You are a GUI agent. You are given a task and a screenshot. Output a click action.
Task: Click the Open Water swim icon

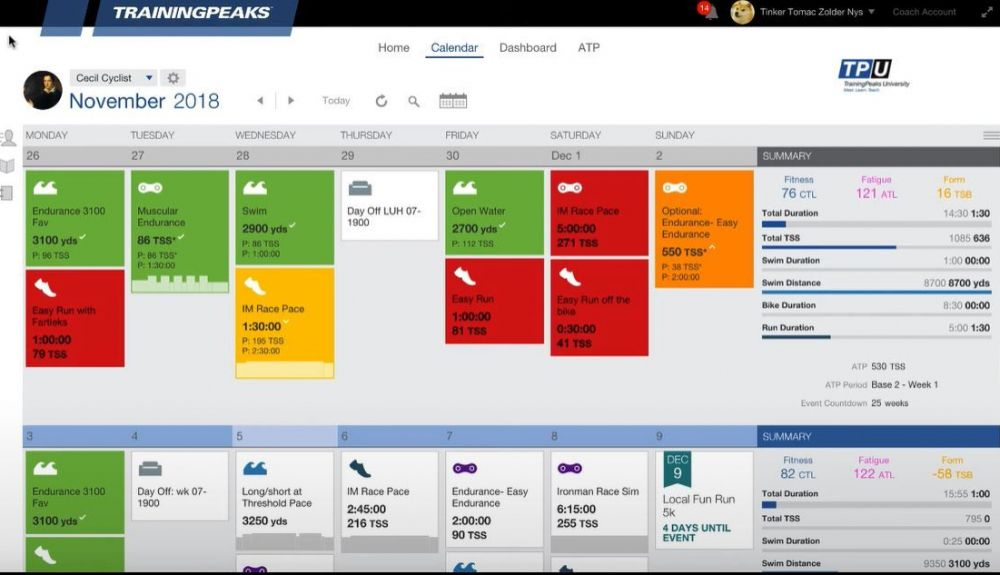click(x=465, y=187)
